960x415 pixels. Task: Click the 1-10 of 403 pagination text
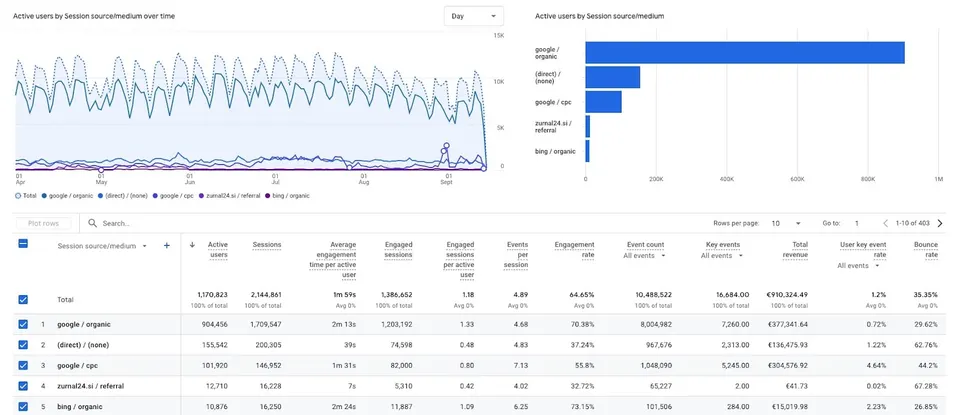[x=913, y=223]
